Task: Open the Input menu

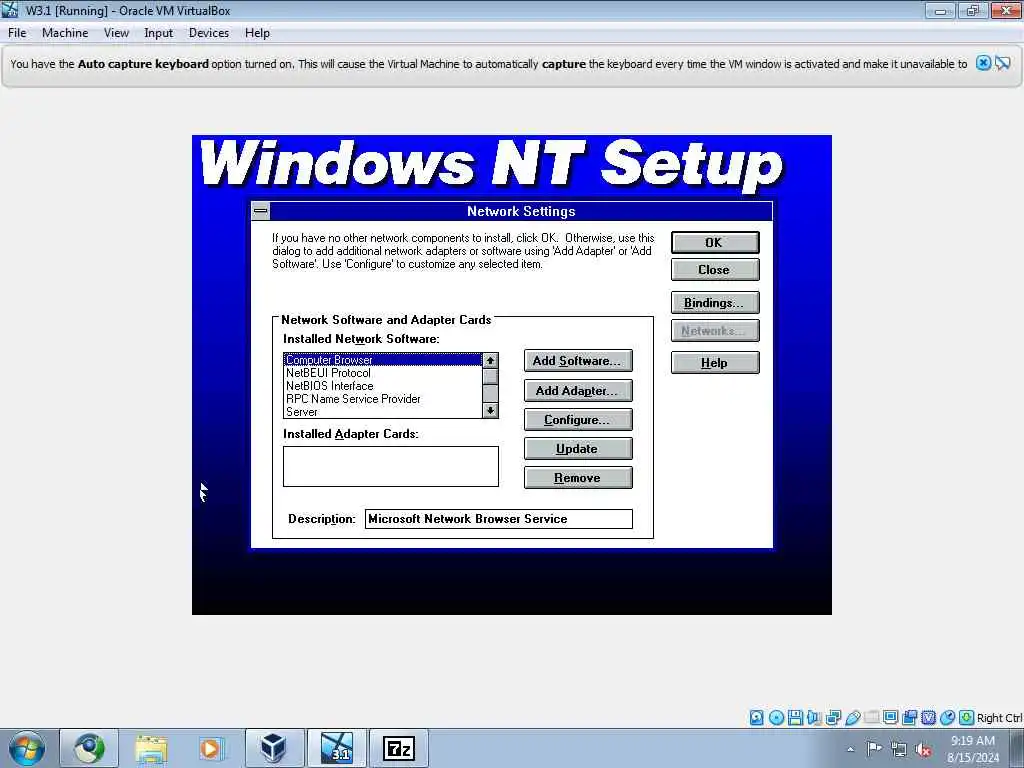Action: [158, 33]
